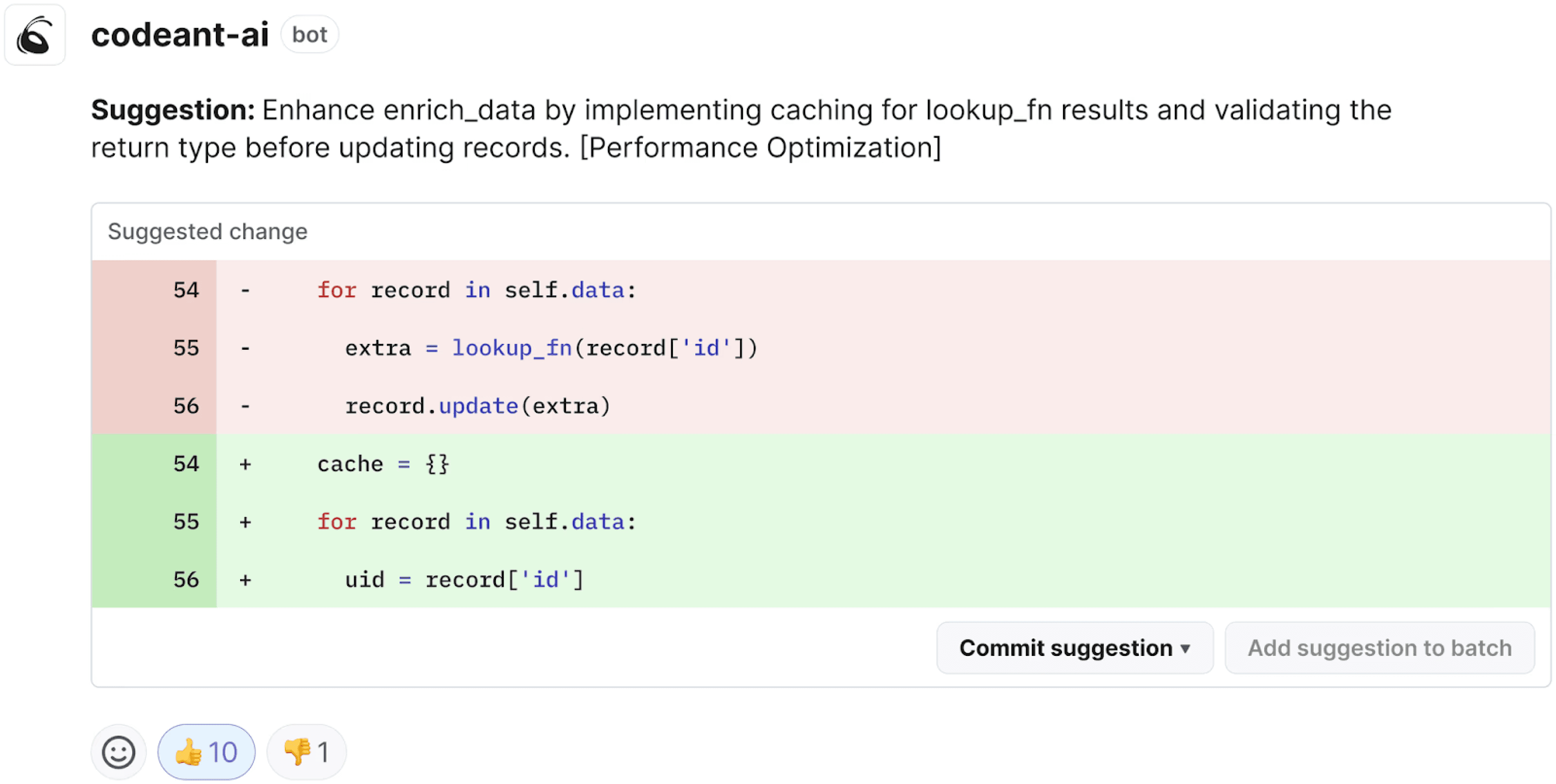Viewport: 1556px width, 784px height.
Task: Select added line number 54
Action: [x=185, y=464]
